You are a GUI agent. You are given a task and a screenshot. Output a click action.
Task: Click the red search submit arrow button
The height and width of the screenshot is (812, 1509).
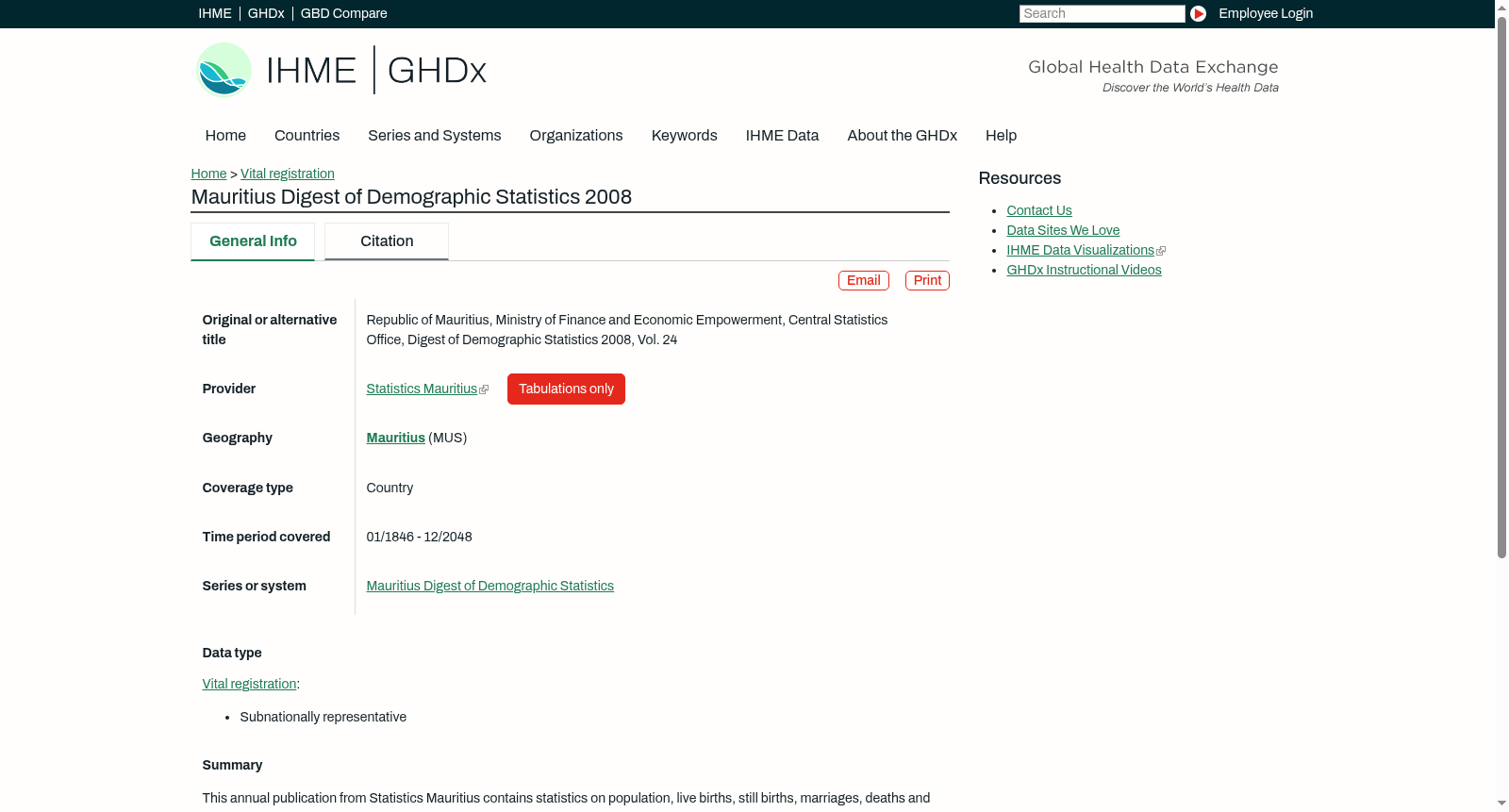1198,13
